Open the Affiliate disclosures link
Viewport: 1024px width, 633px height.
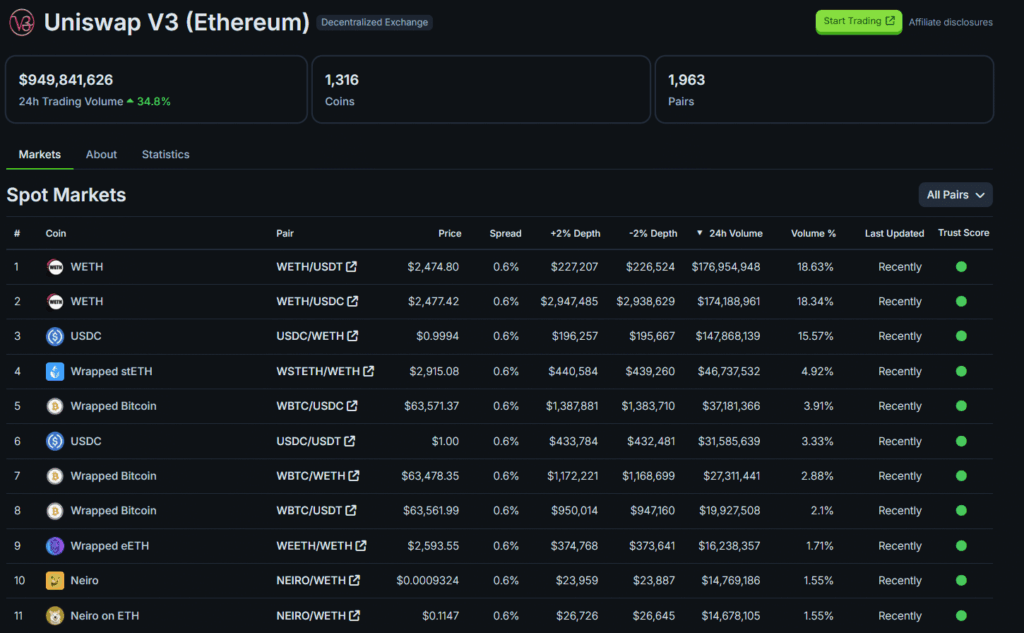click(950, 22)
